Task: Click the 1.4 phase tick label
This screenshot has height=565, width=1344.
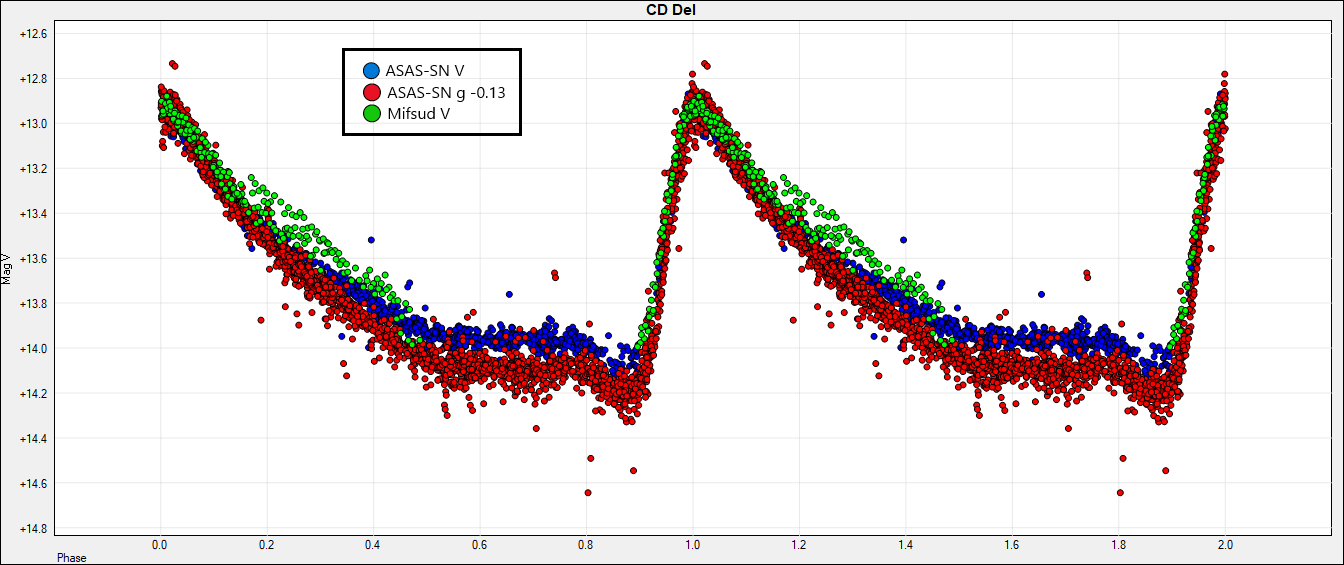Action: pos(905,545)
